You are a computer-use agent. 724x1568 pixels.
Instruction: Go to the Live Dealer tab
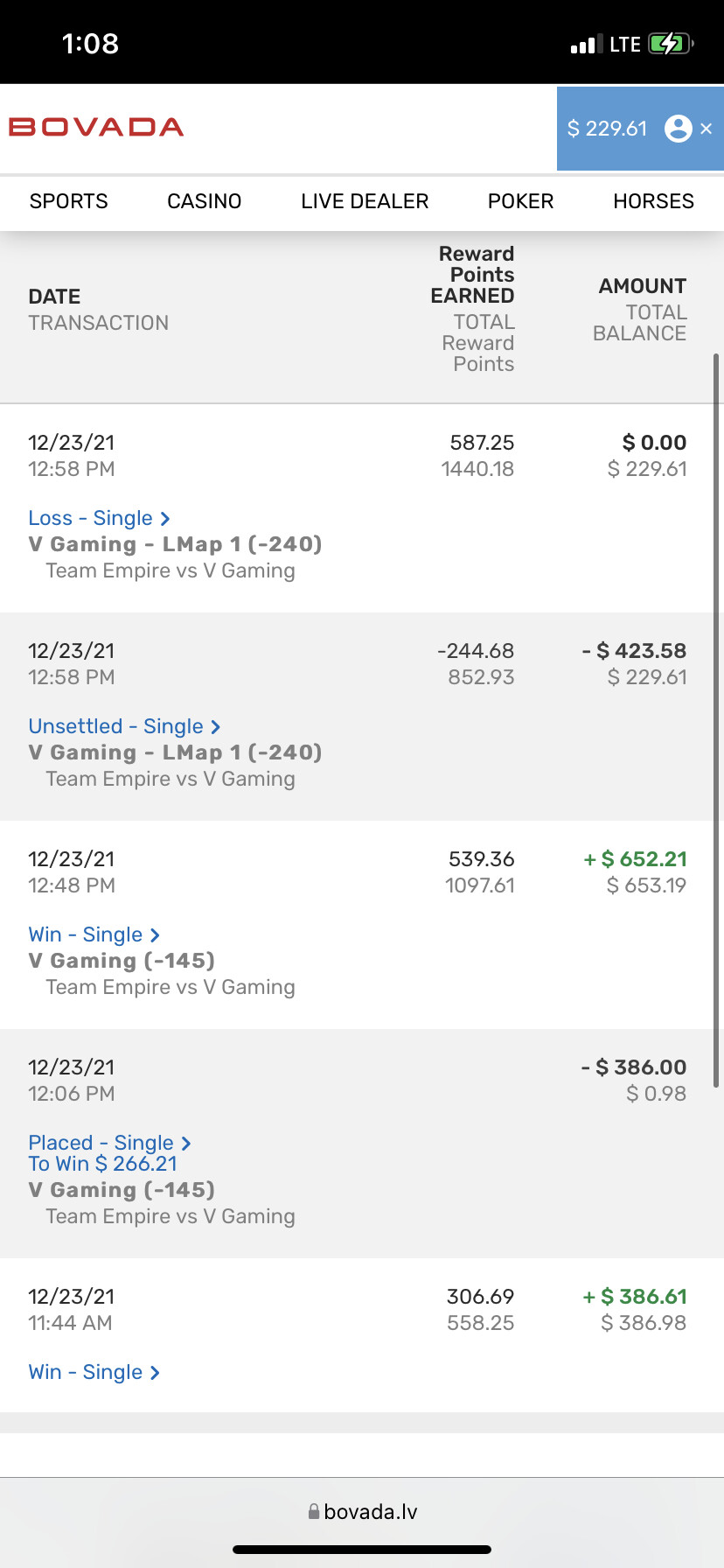click(365, 201)
